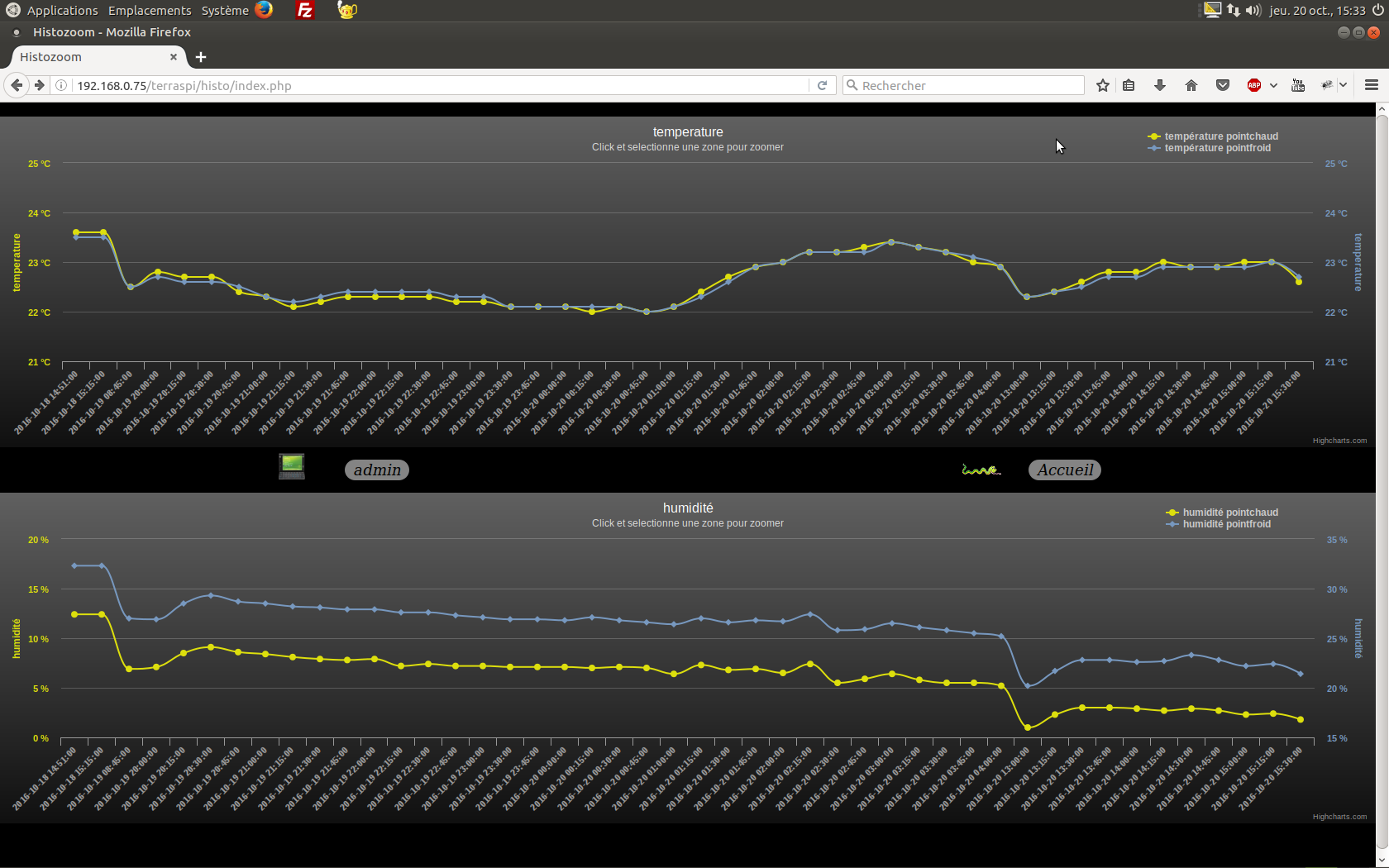
Task: Click the green terminal icon beside admin
Action: (x=292, y=467)
